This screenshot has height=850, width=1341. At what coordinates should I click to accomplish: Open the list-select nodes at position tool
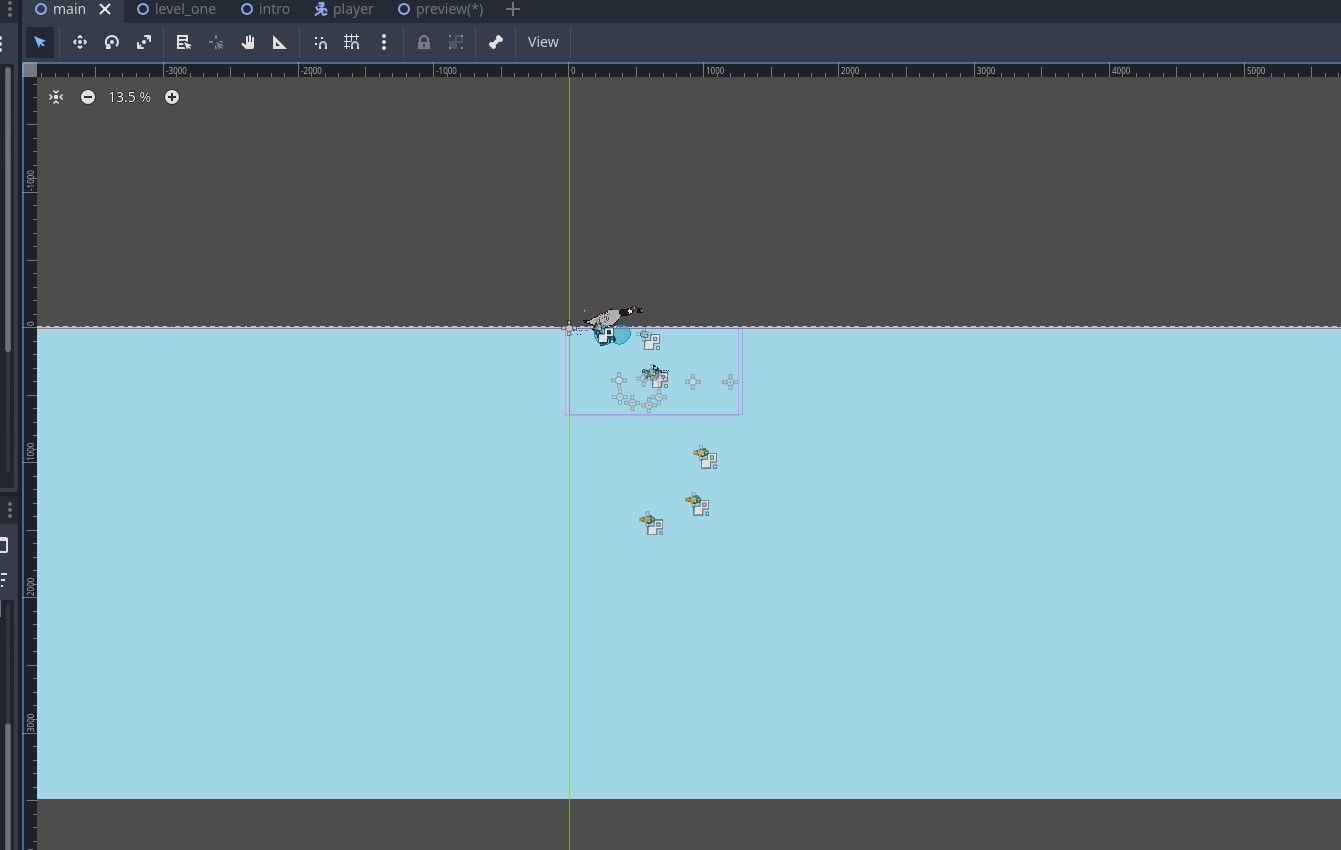(184, 42)
